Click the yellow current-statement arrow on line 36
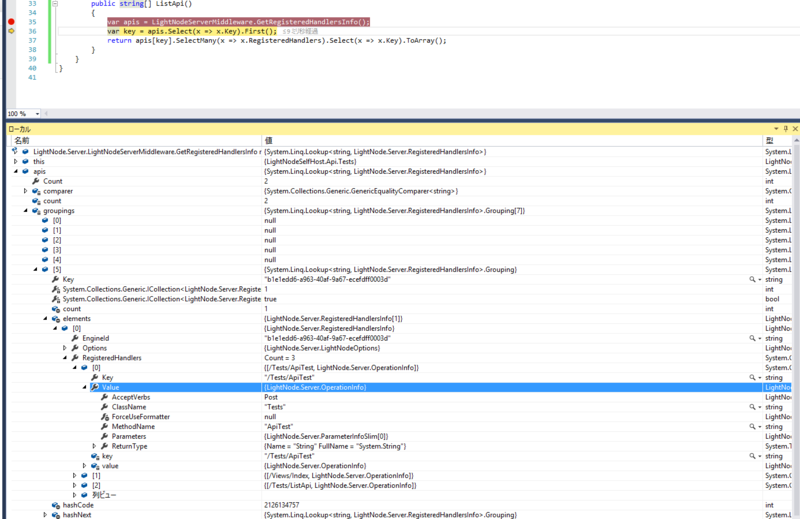 click(x=11, y=31)
